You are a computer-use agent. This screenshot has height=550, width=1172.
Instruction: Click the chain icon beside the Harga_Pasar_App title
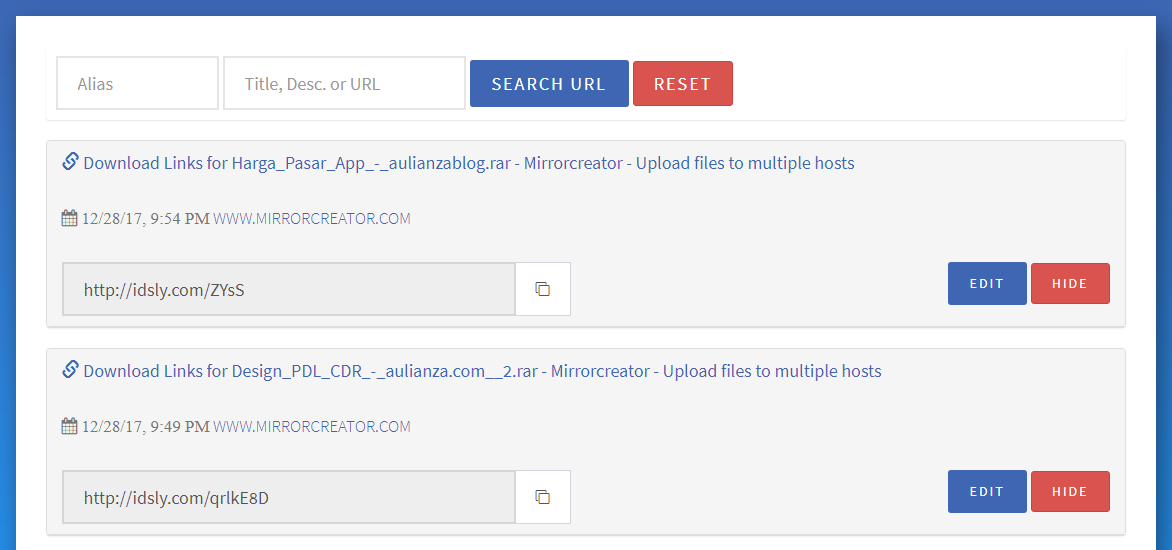(x=70, y=161)
